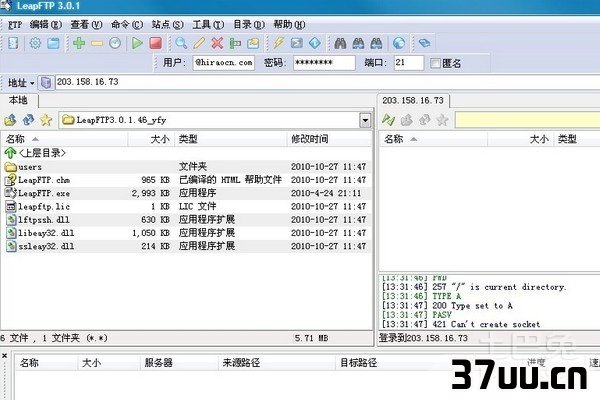This screenshot has height=400, width=600.
Task: Open the 地址 address dropdown arrow
Action: (x=32, y=83)
